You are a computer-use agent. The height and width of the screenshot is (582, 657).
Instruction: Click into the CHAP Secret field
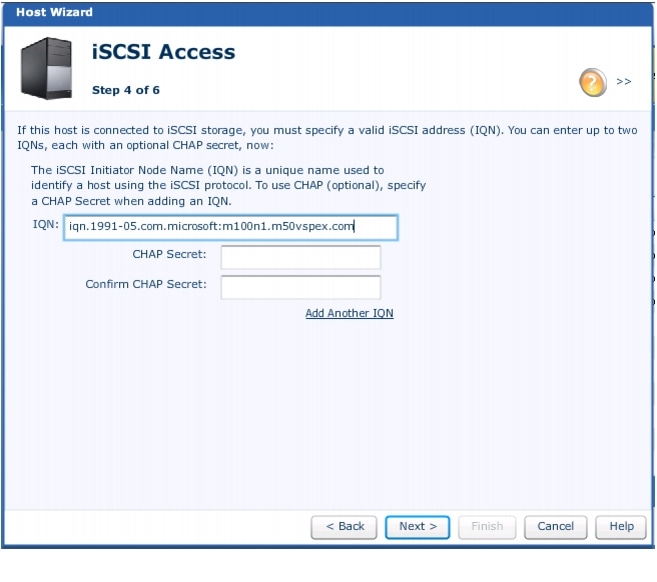(301, 257)
